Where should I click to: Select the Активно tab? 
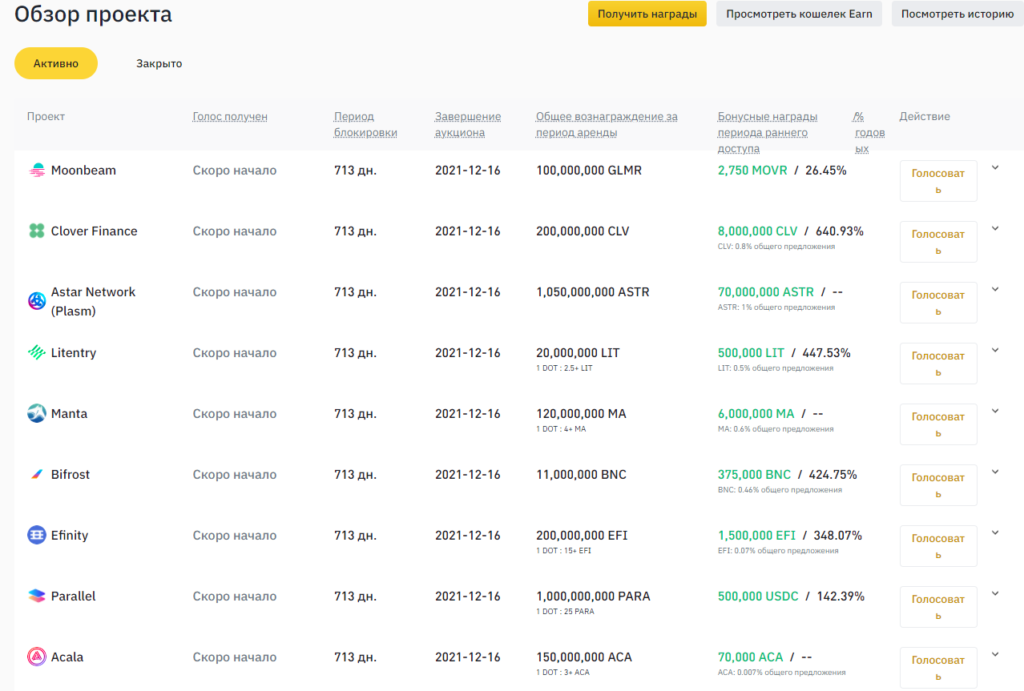pos(56,63)
